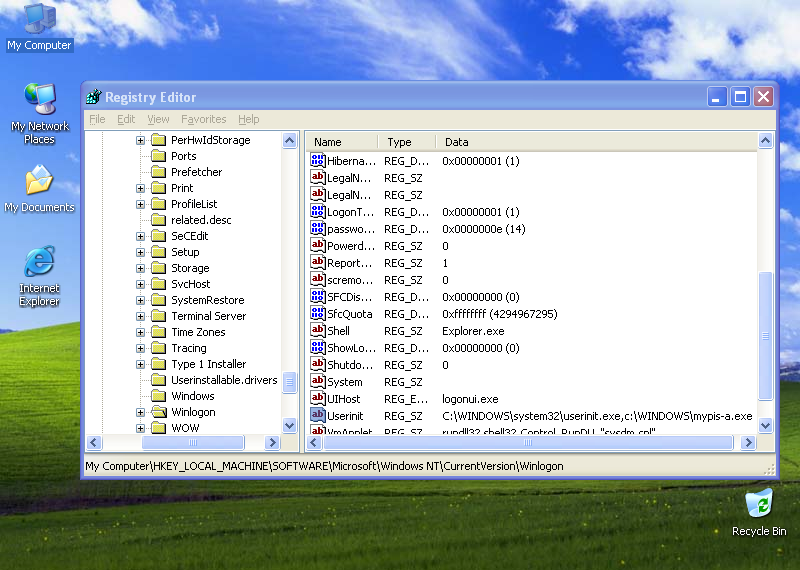The width and height of the screenshot is (800, 570).
Task: Click the UIHost value icon
Action: tap(317, 399)
